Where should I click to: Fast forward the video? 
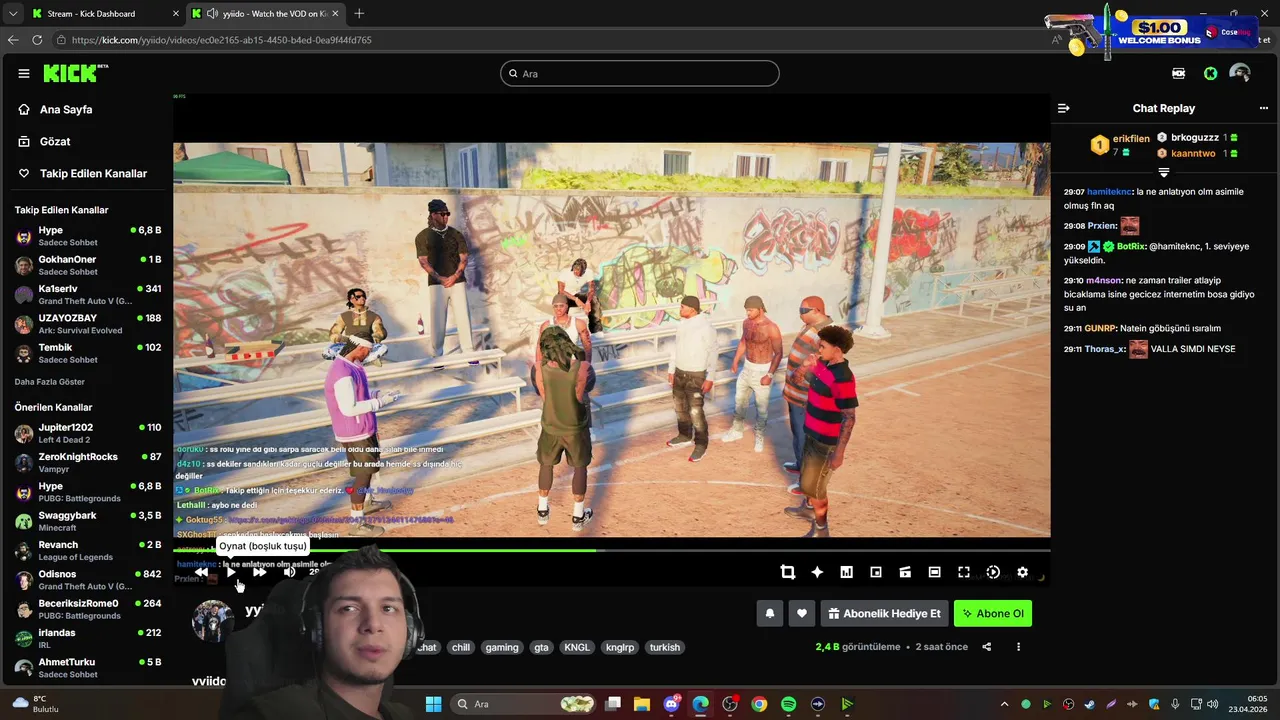coord(260,572)
